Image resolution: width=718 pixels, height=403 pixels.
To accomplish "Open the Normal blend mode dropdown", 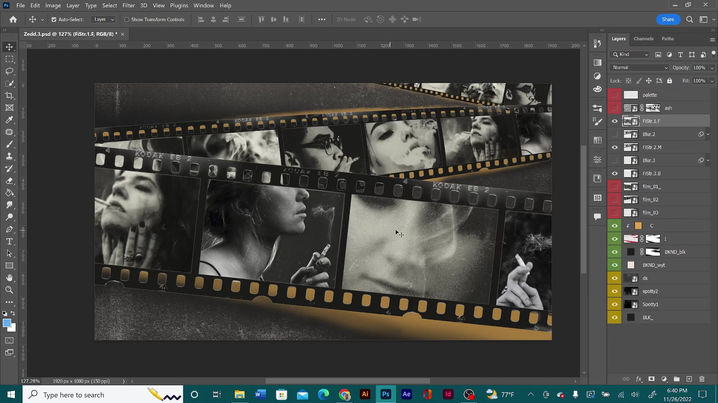I will click(x=638, y=67).
